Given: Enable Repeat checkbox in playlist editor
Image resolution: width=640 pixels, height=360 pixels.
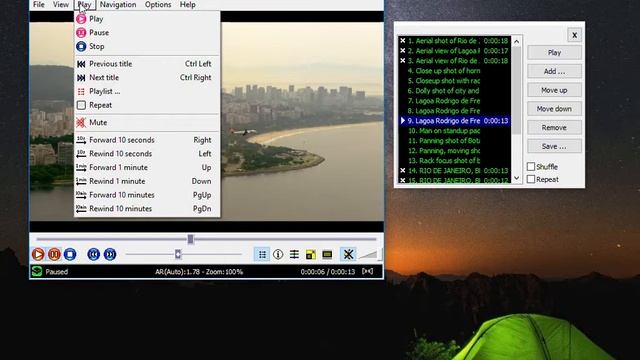Looking at the screenshot, I should pos(531,179).
